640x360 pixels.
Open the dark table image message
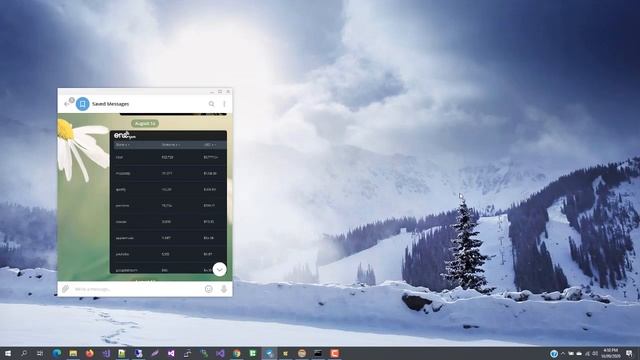coord(168,202)
